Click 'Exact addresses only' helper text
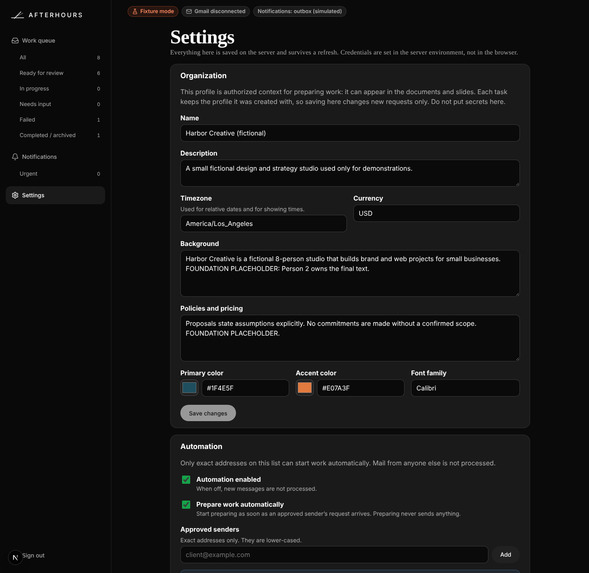This screenshot has height=573, width=589. (x=241, y=540)
